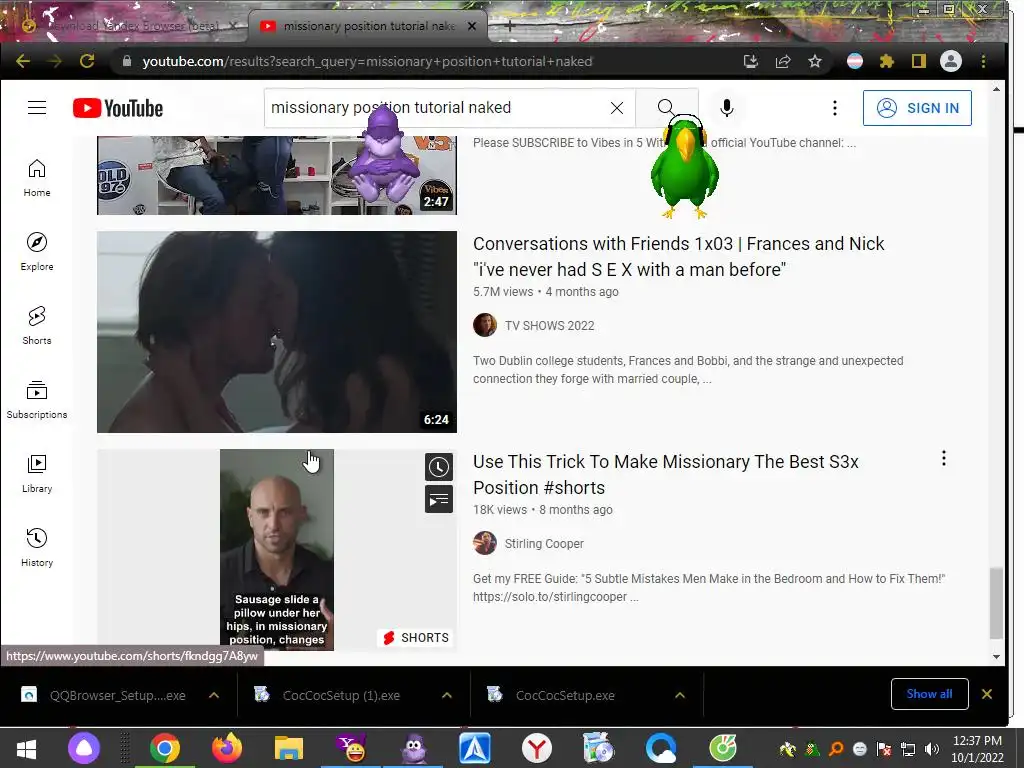Bookmark this page with the star icon
Image resolution: width=1024 pixels, height=768 pixels.
(x=815, y=61)
